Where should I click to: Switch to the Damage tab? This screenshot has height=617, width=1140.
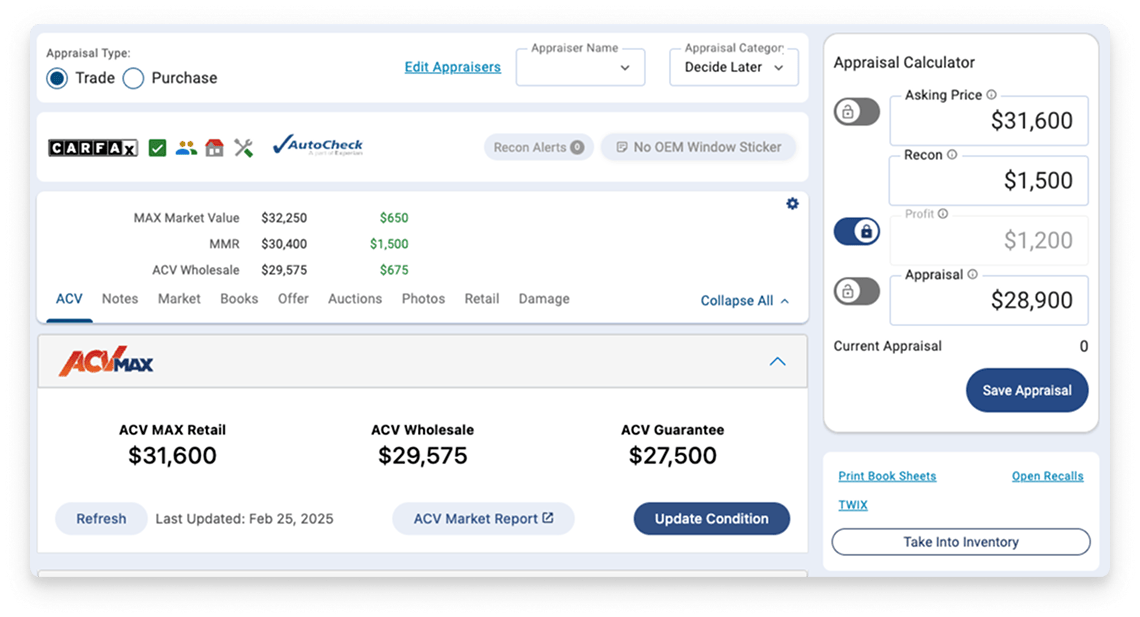click(544, 299)
